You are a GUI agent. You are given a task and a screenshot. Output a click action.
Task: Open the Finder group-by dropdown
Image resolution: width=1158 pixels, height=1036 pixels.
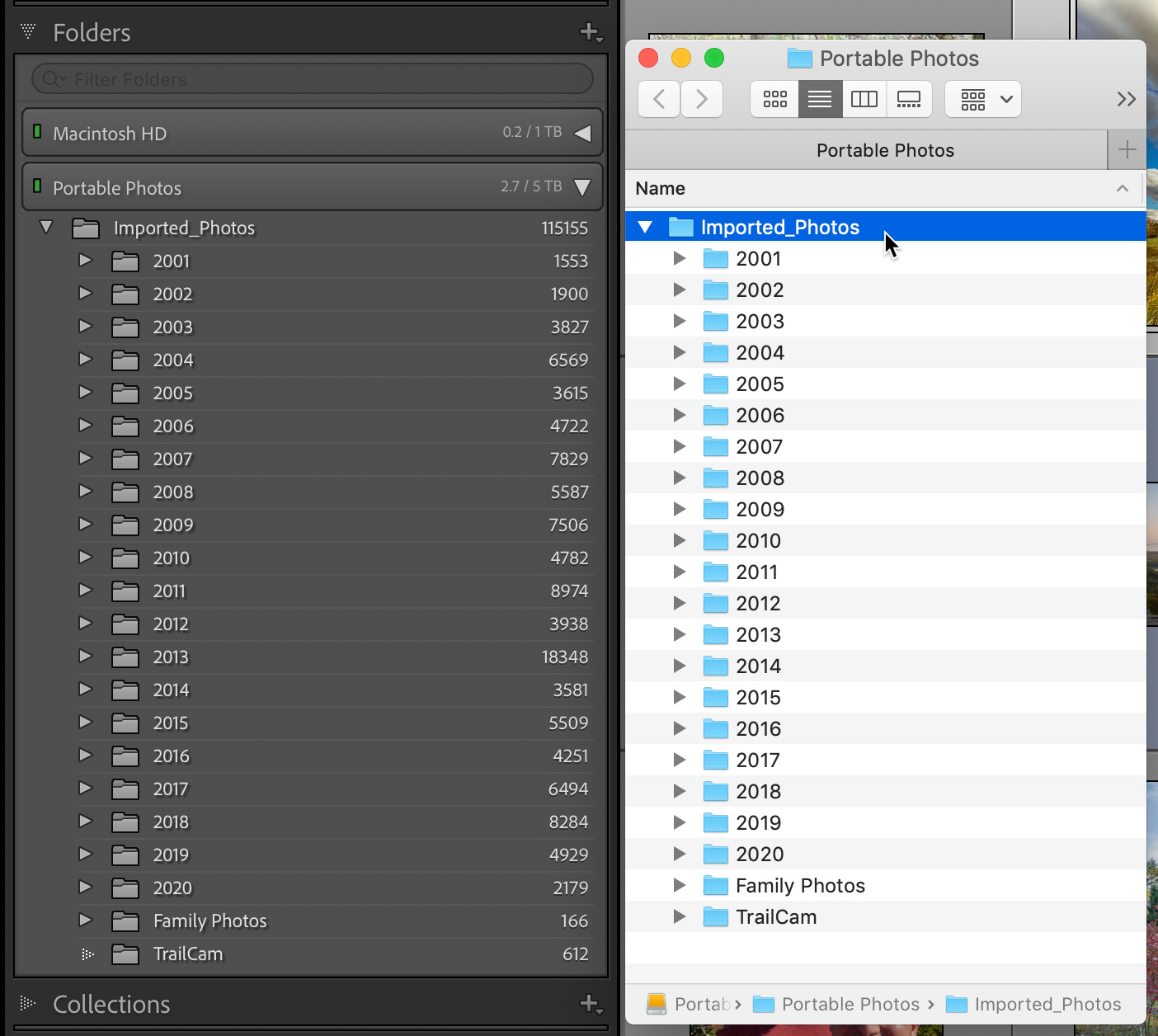(983, 100)
